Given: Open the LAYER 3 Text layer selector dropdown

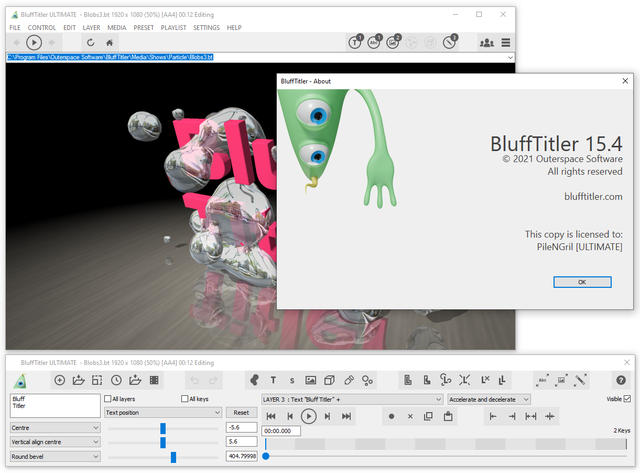Looking at the screenshot, I should (352, 399).
